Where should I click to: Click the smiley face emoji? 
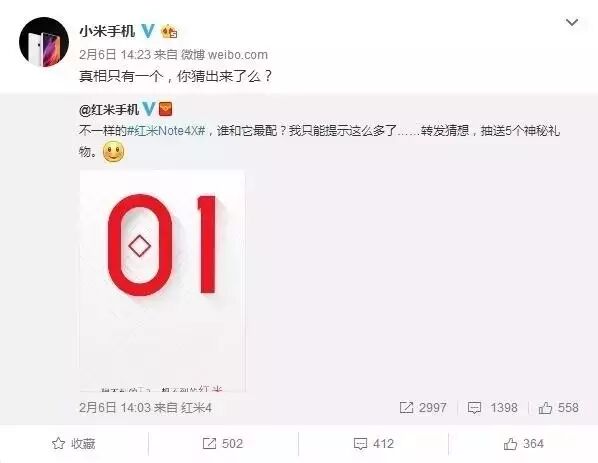tap(114, 152)
